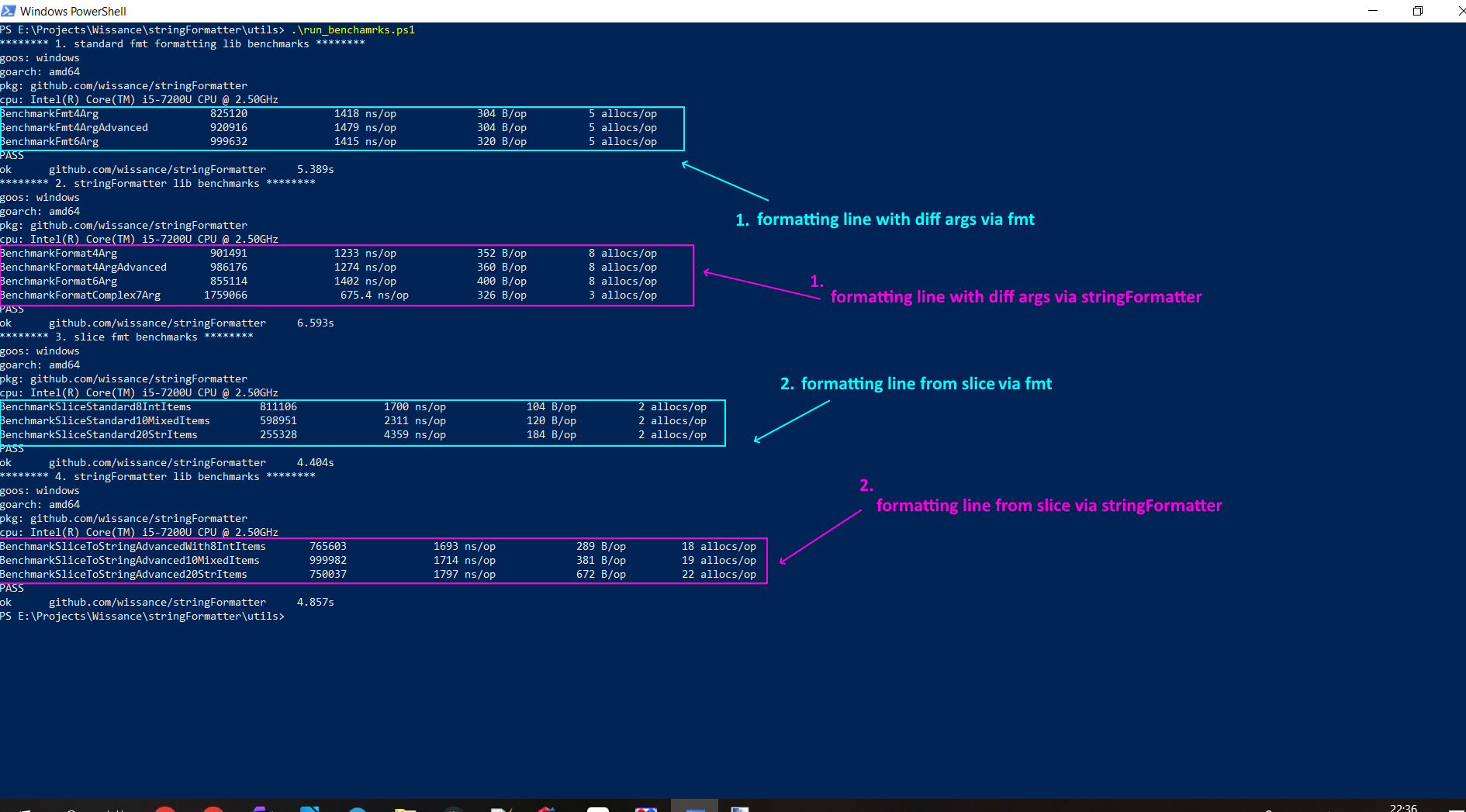Click the 675.4 ns/op value

click(x=375, y=295)
